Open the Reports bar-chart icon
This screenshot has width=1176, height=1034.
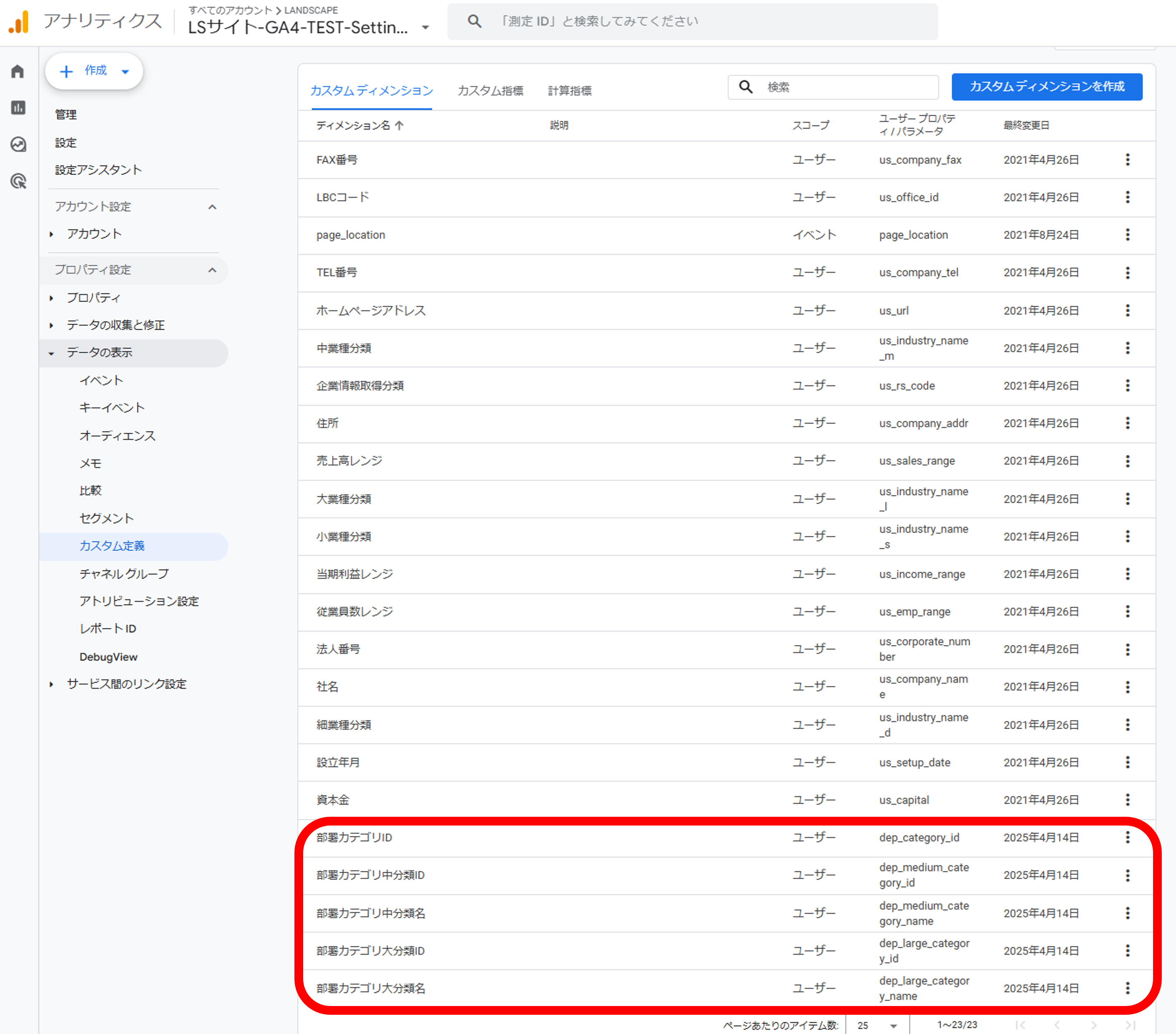click(18, 108)
